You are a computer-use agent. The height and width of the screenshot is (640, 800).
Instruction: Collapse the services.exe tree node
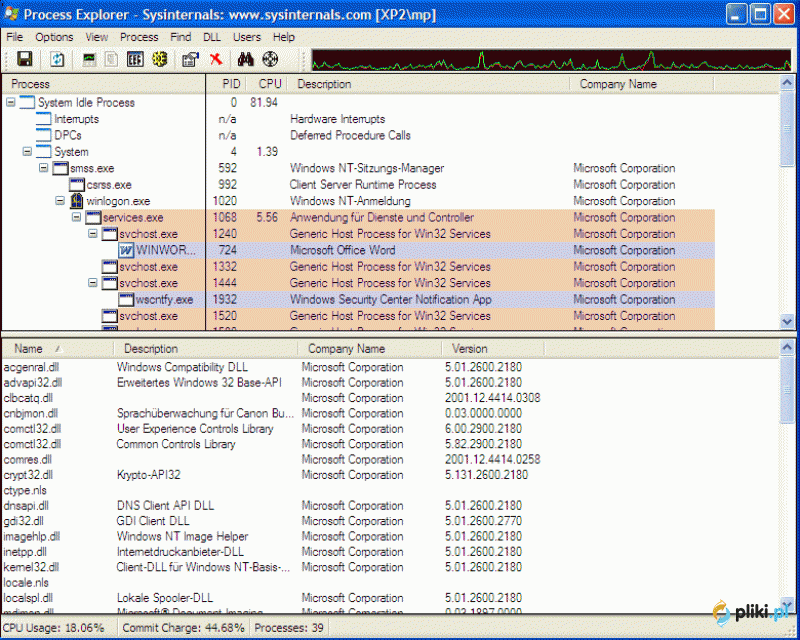click(77, 217)
